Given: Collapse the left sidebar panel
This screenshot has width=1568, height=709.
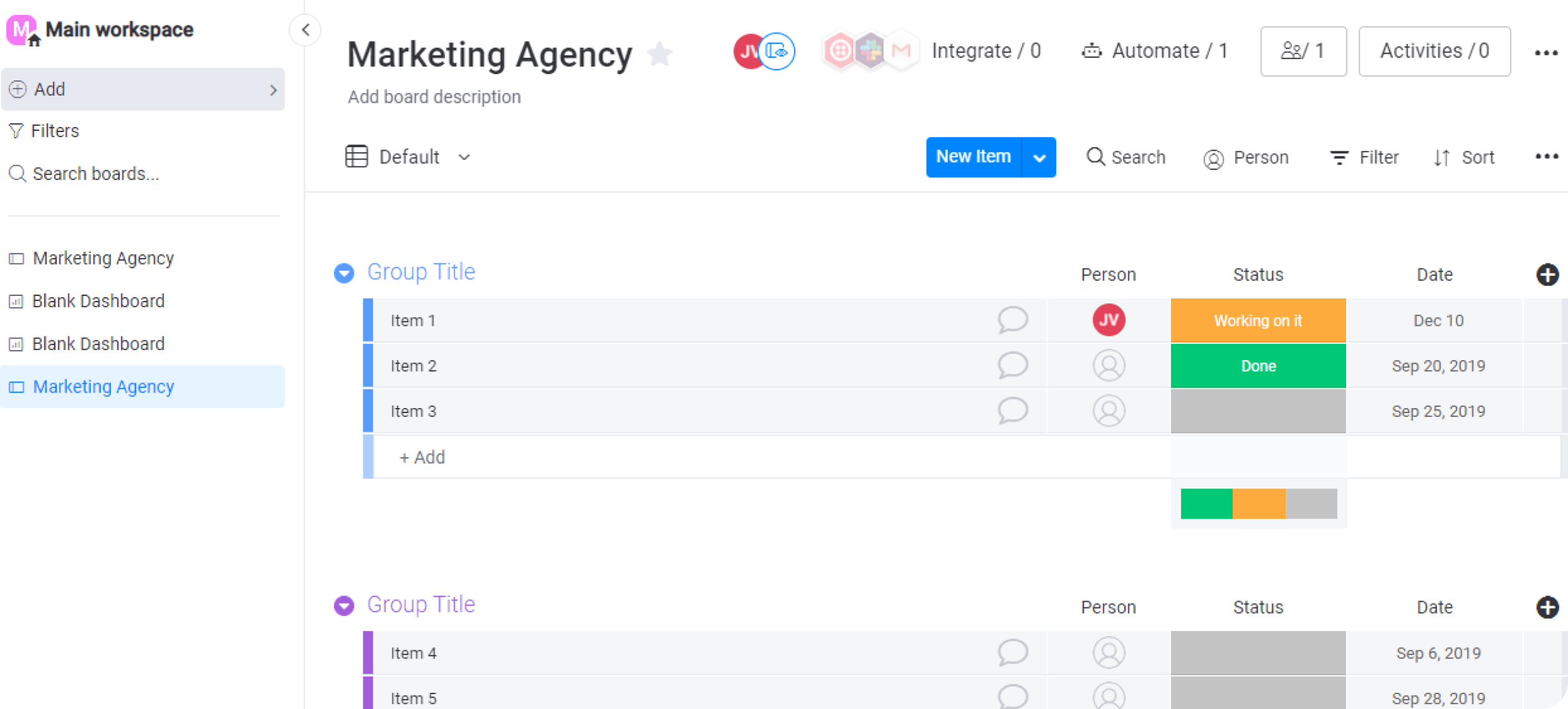Looking at the screenshot, I should coord(305,30).
